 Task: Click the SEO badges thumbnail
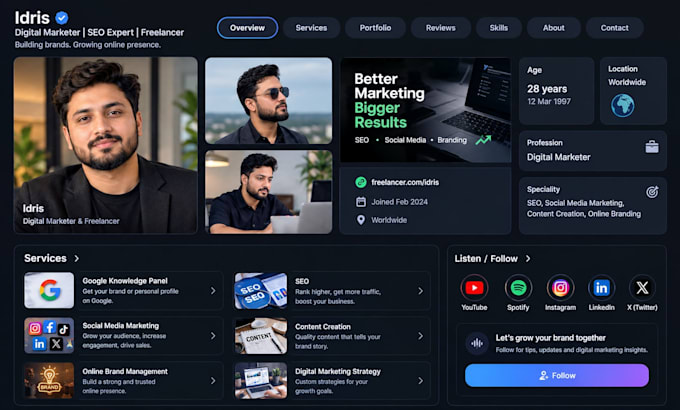point(261,291)
